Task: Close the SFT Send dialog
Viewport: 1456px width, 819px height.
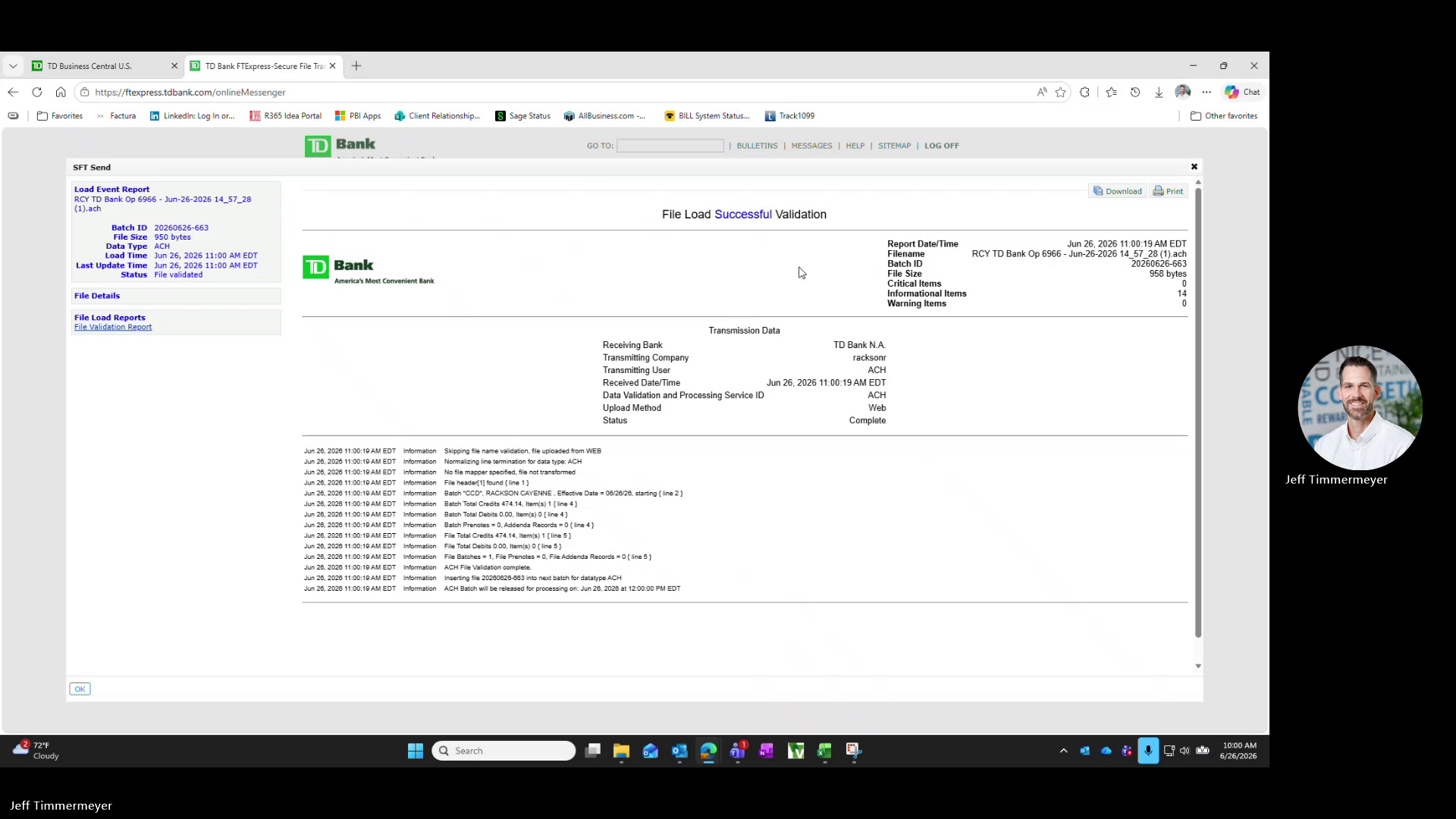Action: click(x=1194, y=167)
